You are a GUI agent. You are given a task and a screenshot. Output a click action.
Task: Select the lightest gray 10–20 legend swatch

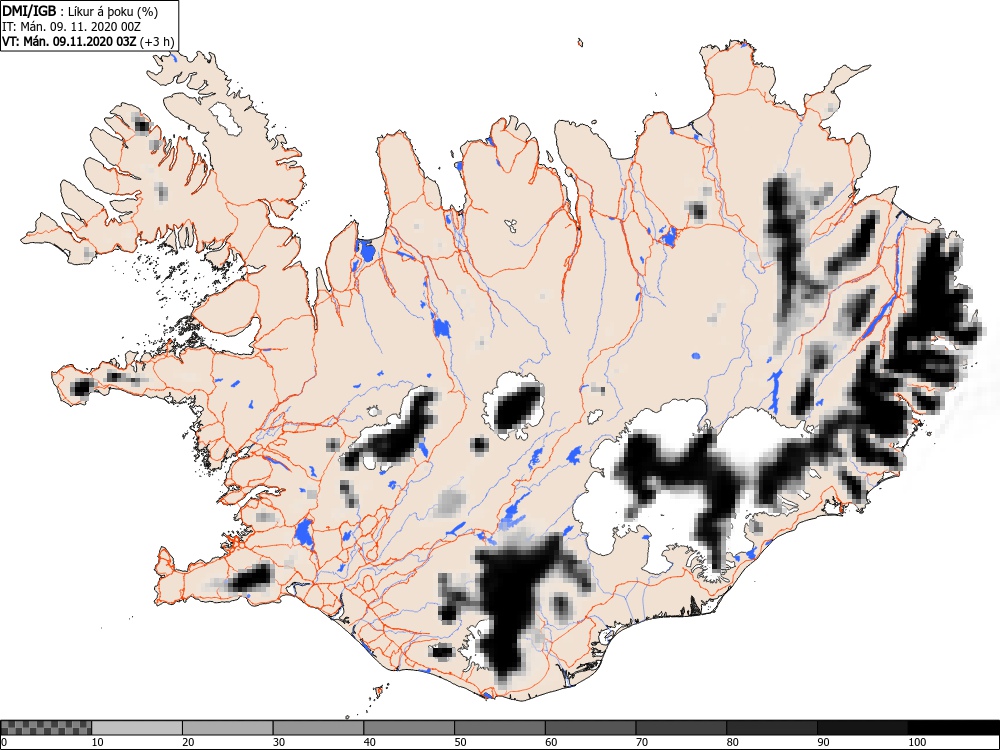[137, 728]
